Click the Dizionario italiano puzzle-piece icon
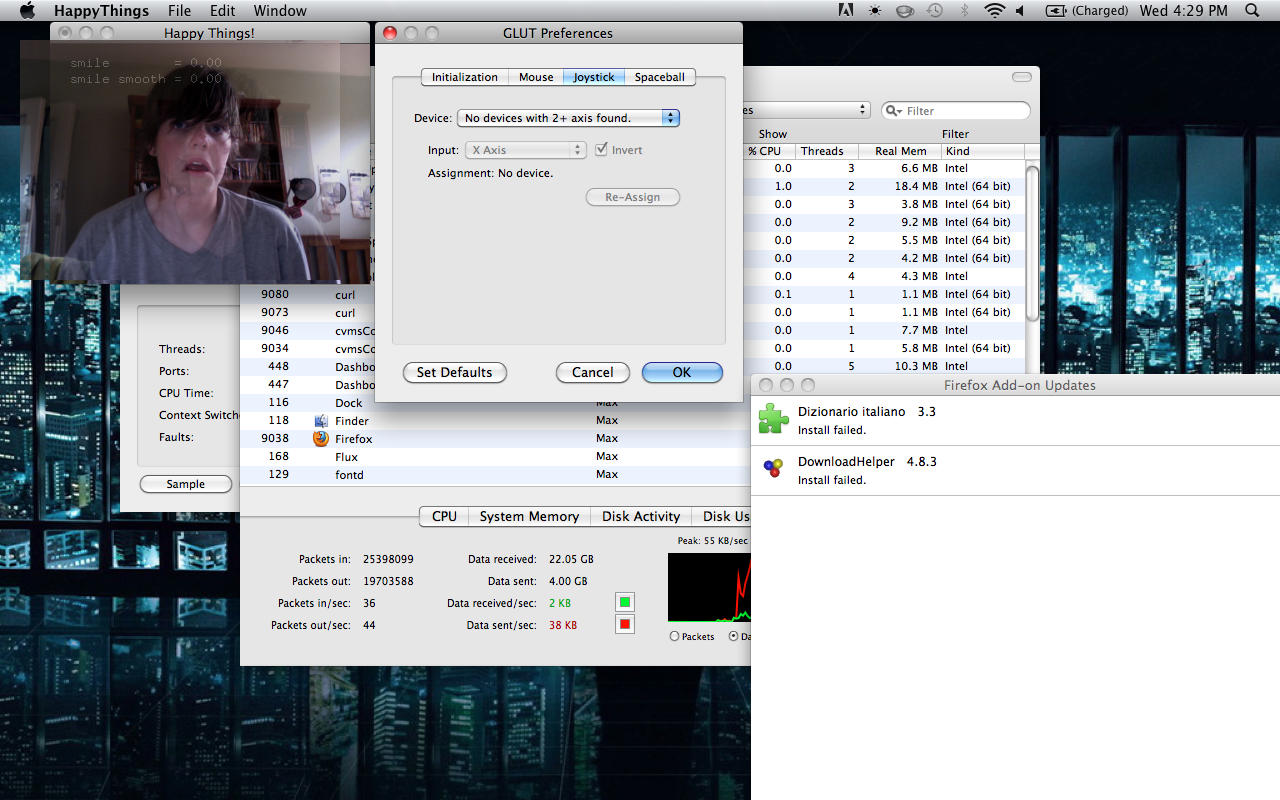Screen dimensions: 1280x800 coord(773,419)
